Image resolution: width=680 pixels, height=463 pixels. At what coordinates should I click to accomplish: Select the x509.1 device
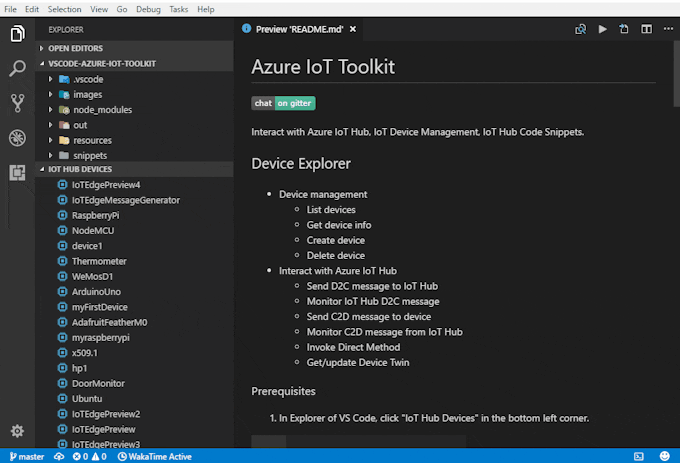(85, 353)
